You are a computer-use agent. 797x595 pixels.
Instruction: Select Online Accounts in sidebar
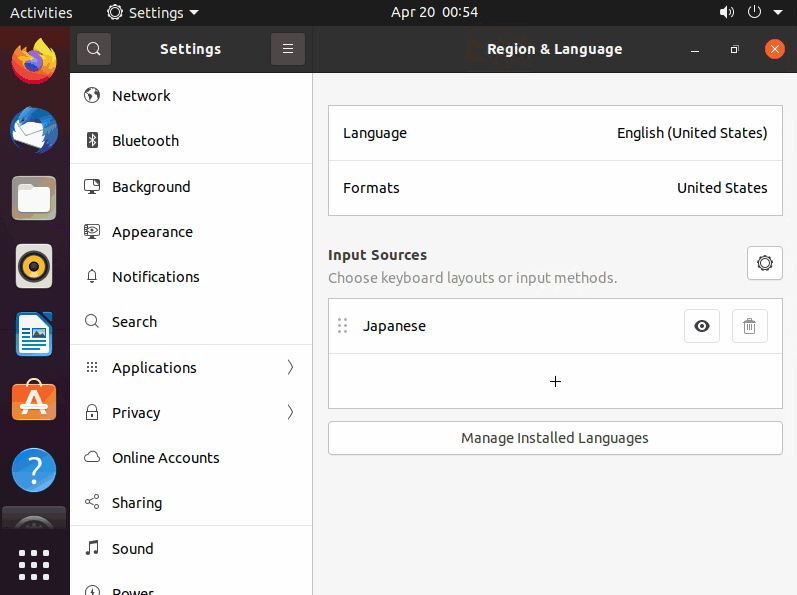[x=191, y=458]
